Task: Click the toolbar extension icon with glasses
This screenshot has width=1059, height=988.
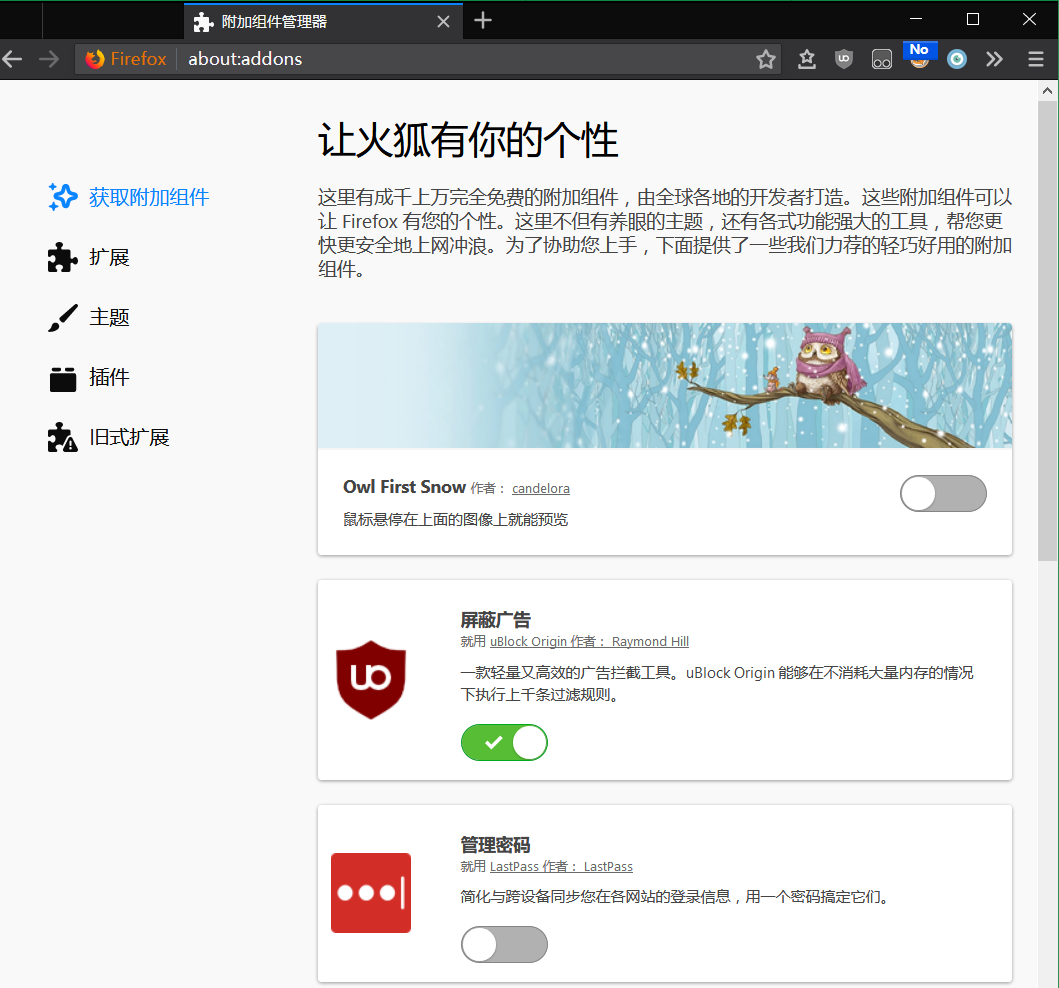Action: click(882, 59)
